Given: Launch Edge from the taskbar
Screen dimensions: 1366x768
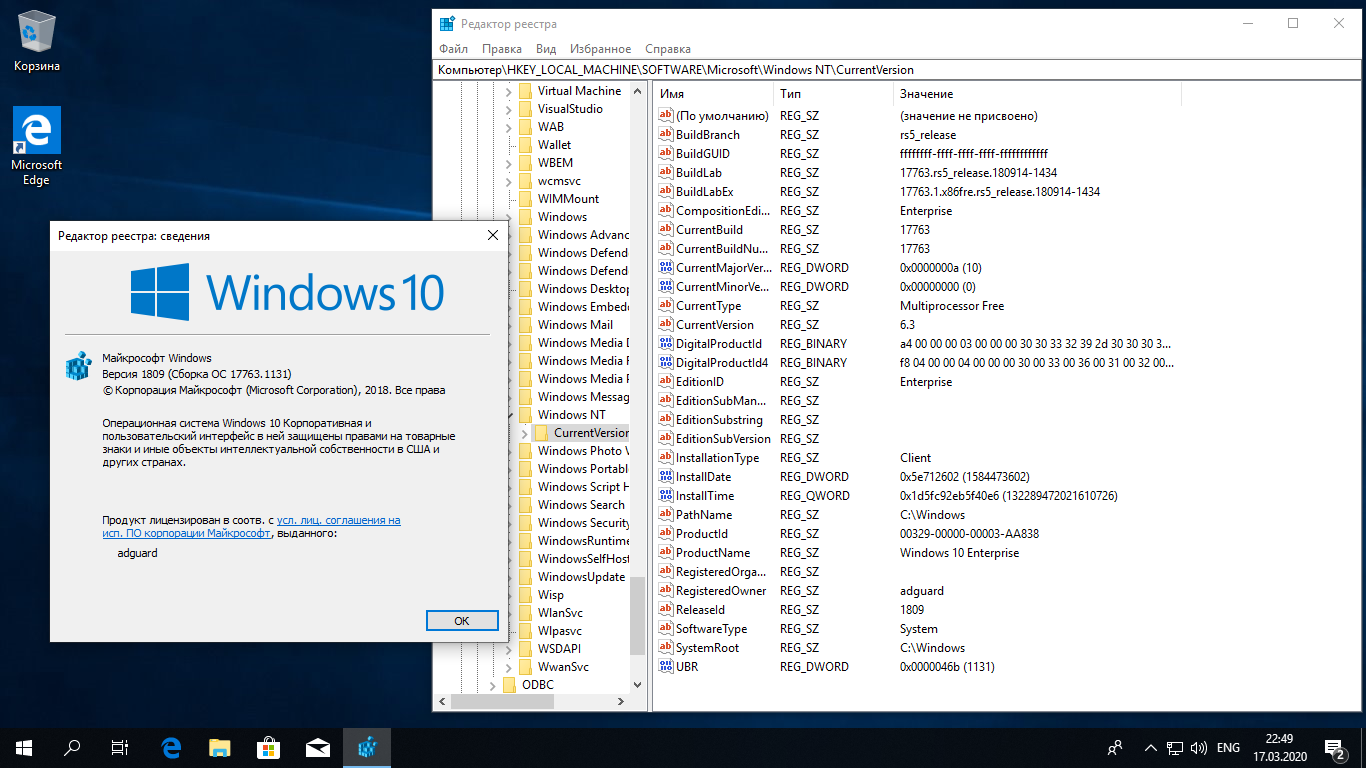Looking at the screenshot, I should (171, 747).
